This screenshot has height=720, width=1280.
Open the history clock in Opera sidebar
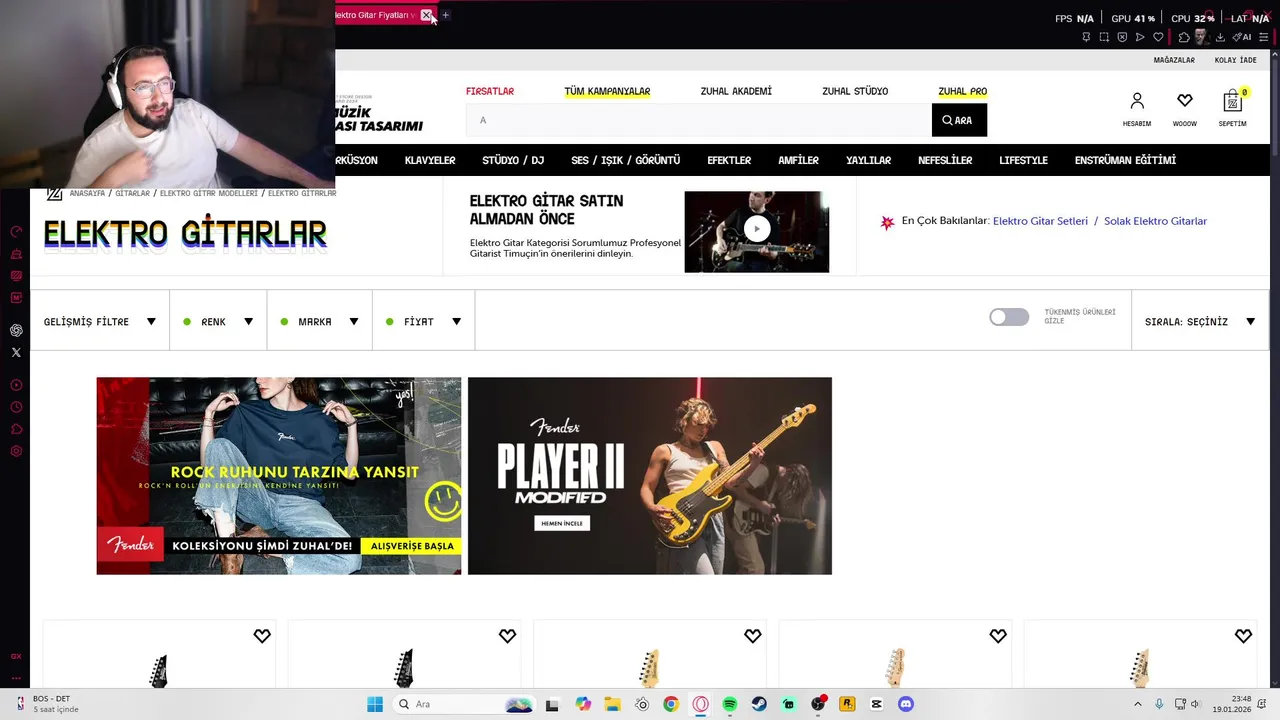point(16,407)
